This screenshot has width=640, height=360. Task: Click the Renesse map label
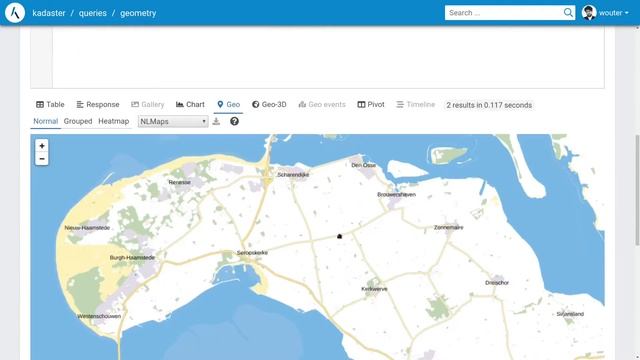click(x=180, y=182)
